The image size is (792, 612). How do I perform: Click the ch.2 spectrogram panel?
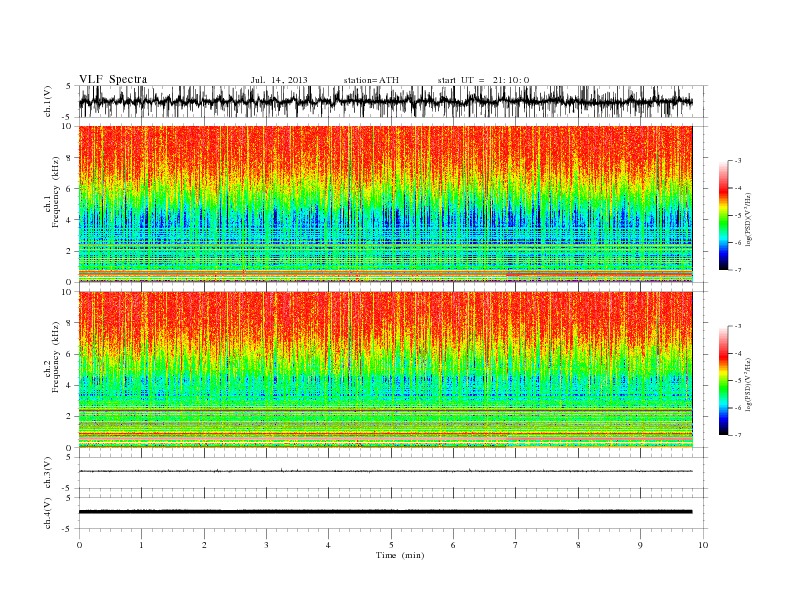coord(386,370)
